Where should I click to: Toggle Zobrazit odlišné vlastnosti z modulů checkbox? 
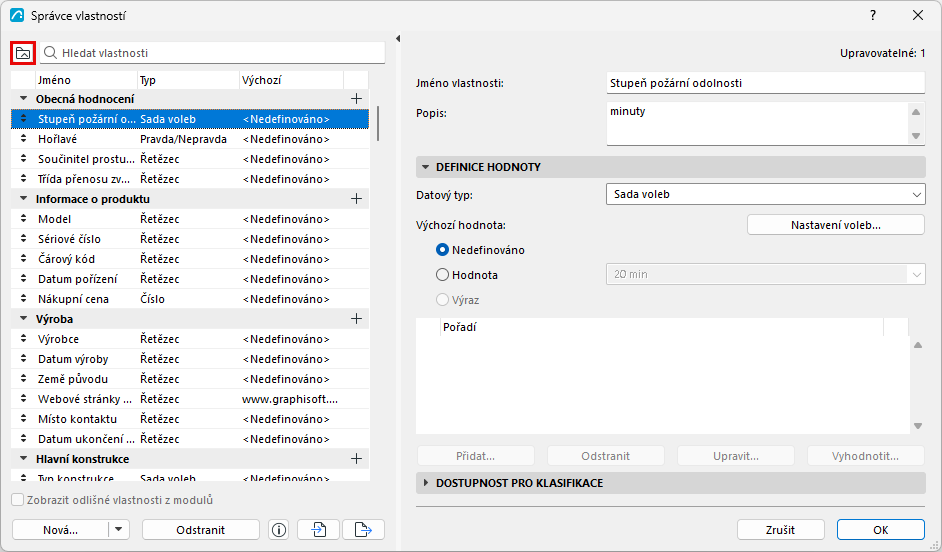(x=18, y=500)
